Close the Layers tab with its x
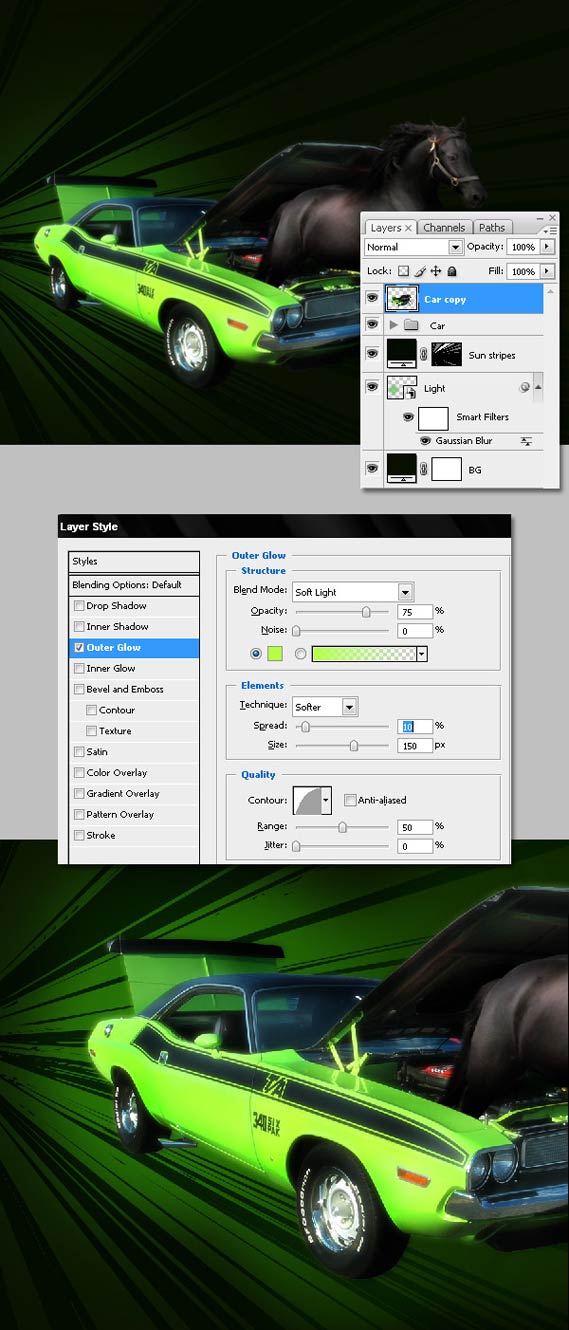This screenshot has height=1330, width=569. point(408,228)
